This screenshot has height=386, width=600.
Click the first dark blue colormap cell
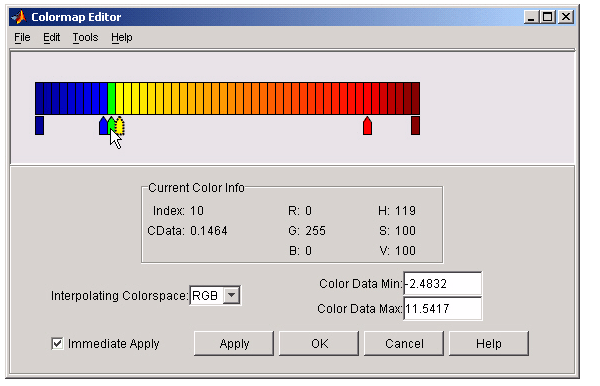pos(39,98)
